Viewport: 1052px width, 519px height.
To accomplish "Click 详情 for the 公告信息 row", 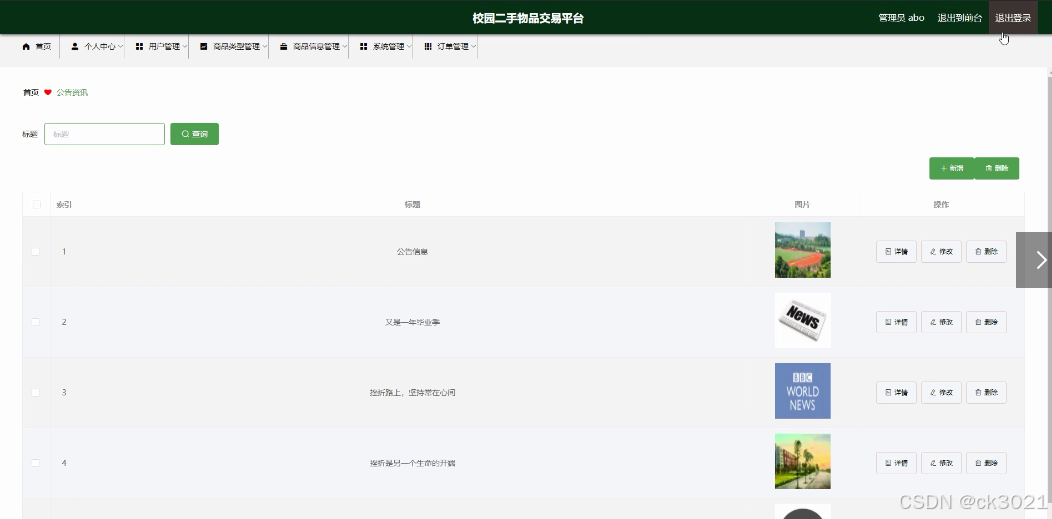I will coord(896,251).
